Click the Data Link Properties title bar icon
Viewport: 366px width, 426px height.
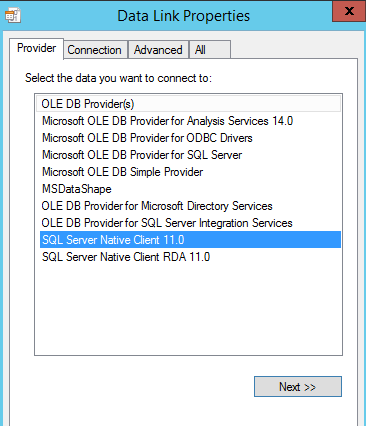pos(13,15)
